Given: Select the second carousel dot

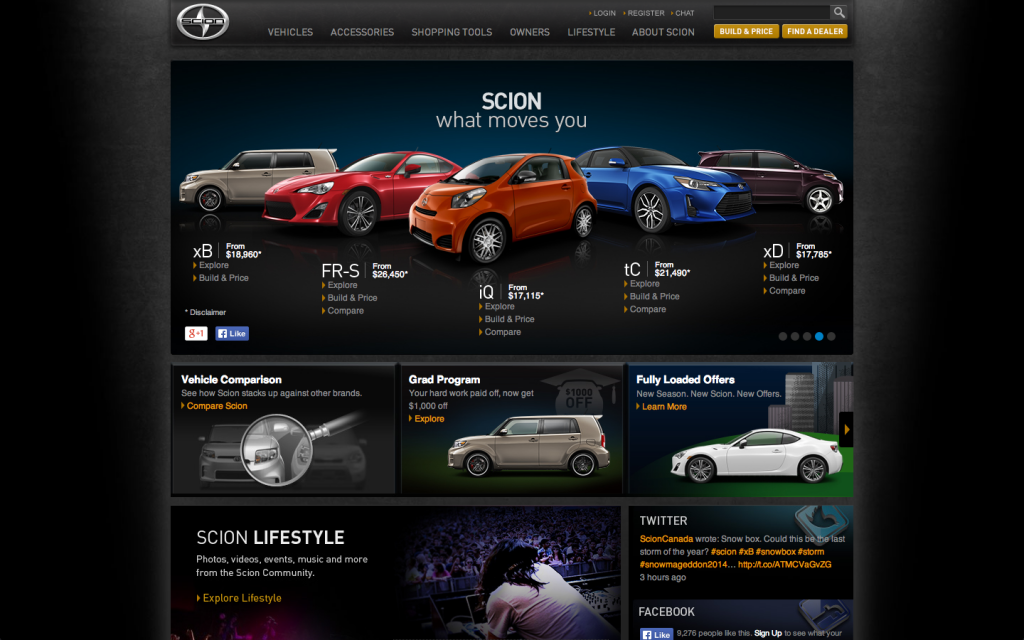Looking at the screenshot, I should [795, 336].
